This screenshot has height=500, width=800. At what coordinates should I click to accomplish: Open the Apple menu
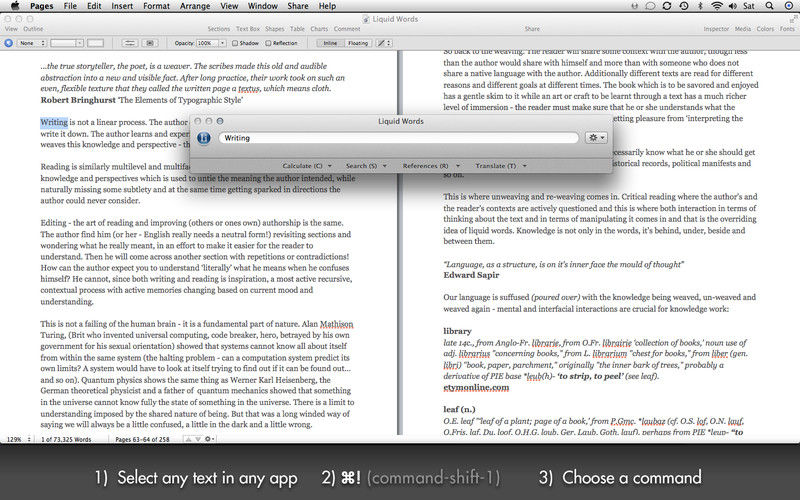15,6
